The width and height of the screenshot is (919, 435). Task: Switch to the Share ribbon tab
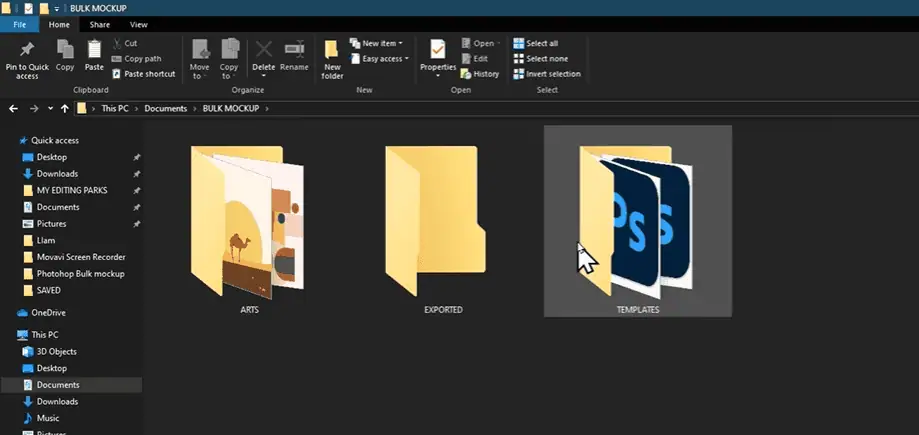tap(100, 24)
